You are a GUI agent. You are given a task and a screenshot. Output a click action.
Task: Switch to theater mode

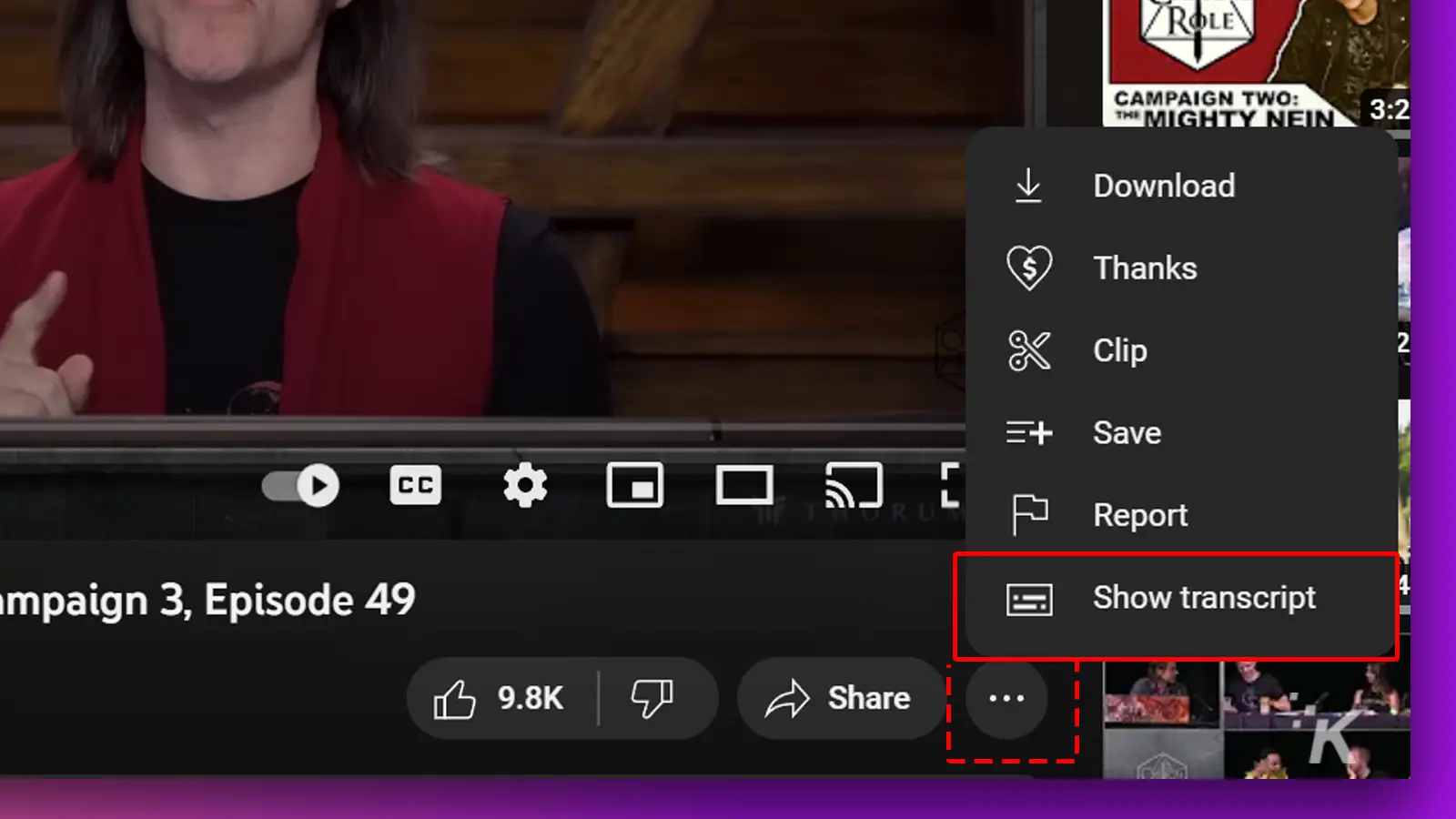point(744,485)
